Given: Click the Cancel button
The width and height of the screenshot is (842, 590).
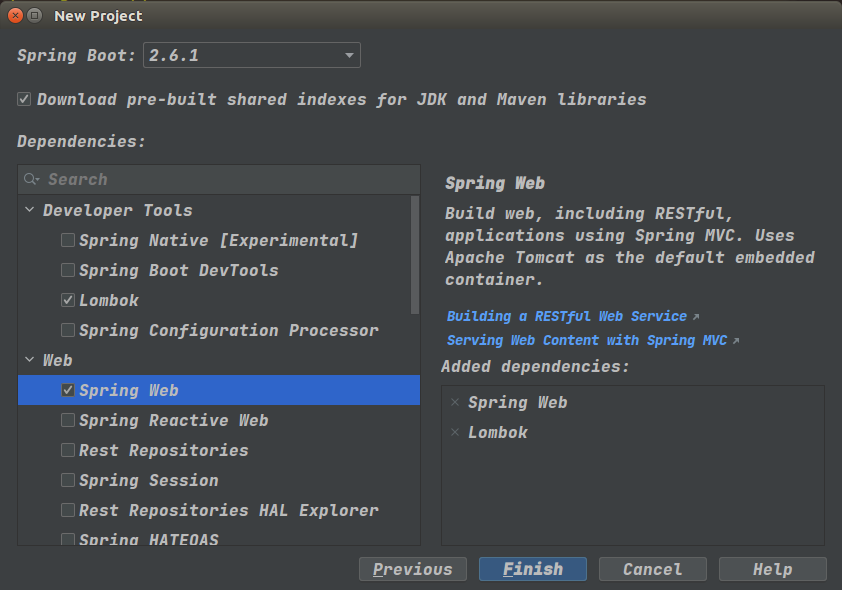Looking at the screenshot, I should (652, 569).
